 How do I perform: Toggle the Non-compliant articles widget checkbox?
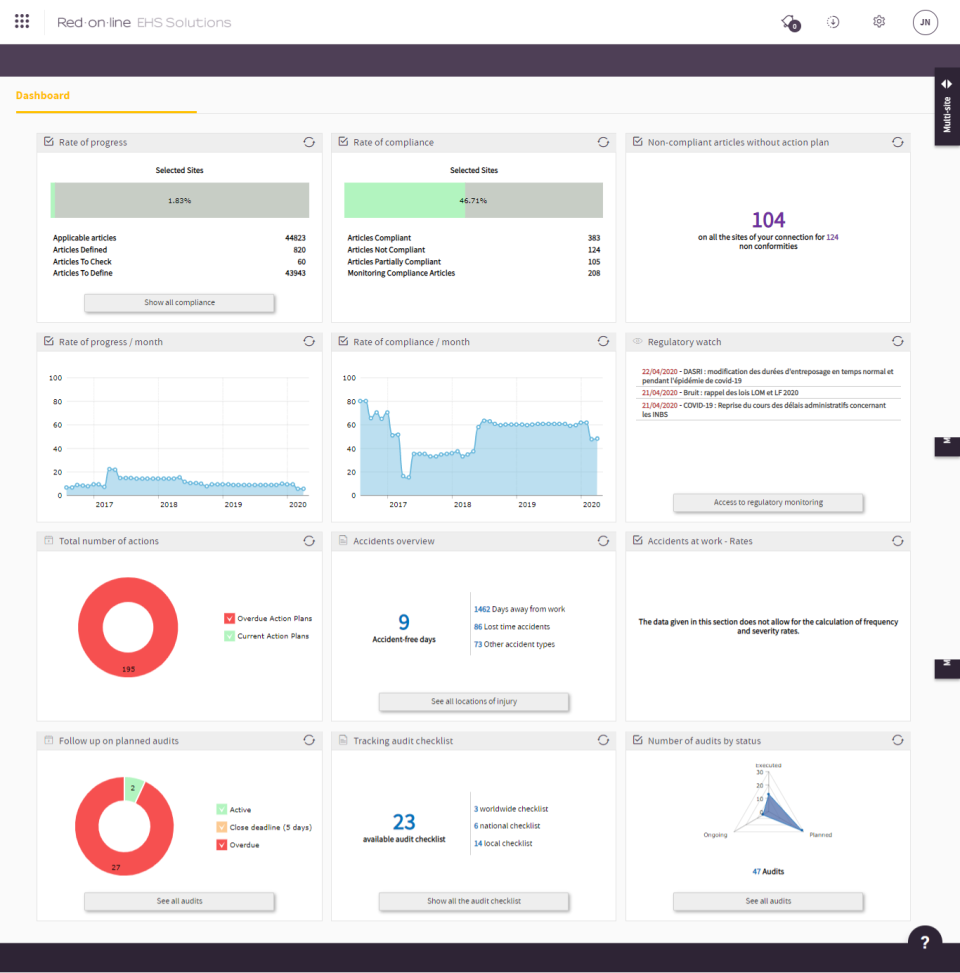[636, 142]
